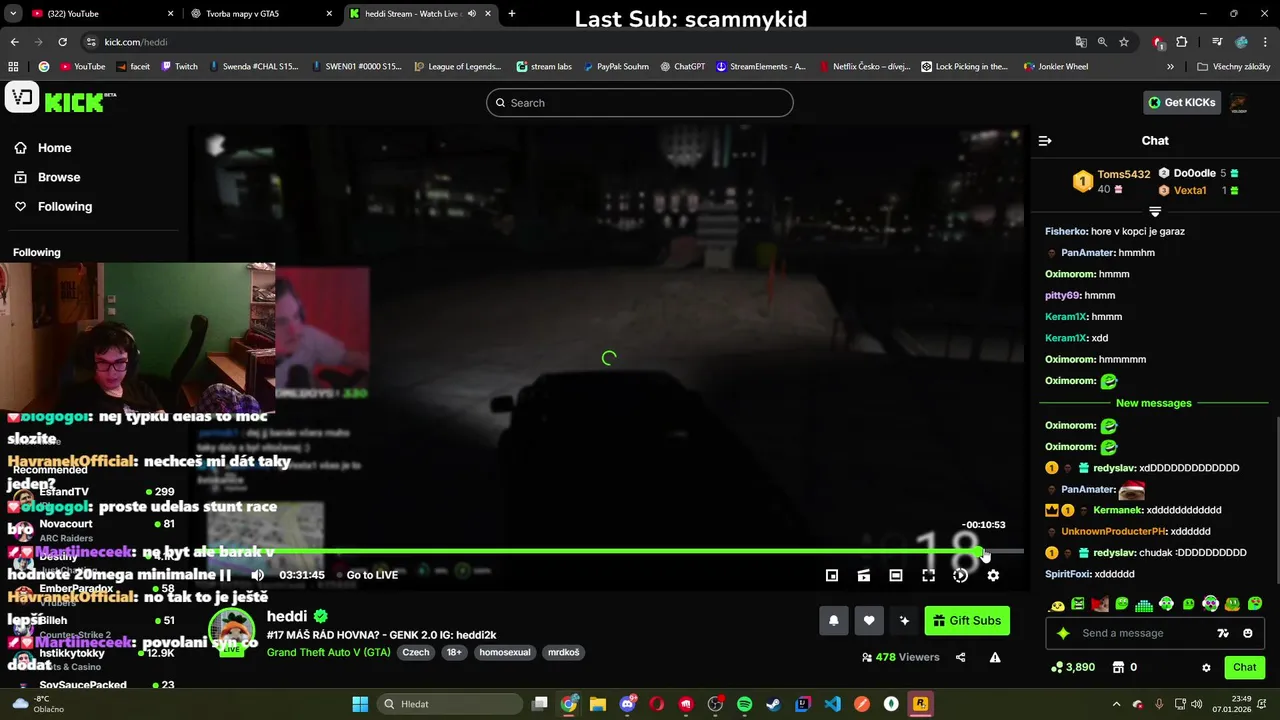1280x720 pixels.
Task: Open the playback speed control icon
Action: coord(960,575)
